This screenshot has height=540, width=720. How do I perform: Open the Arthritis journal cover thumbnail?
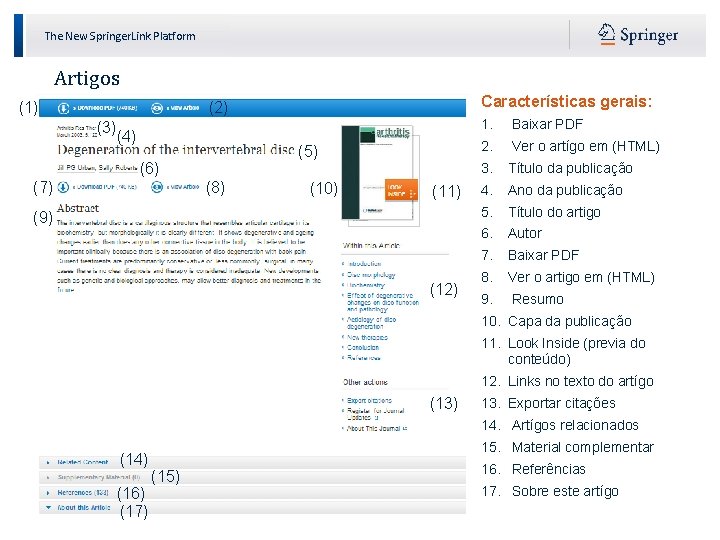coord(379,175)
